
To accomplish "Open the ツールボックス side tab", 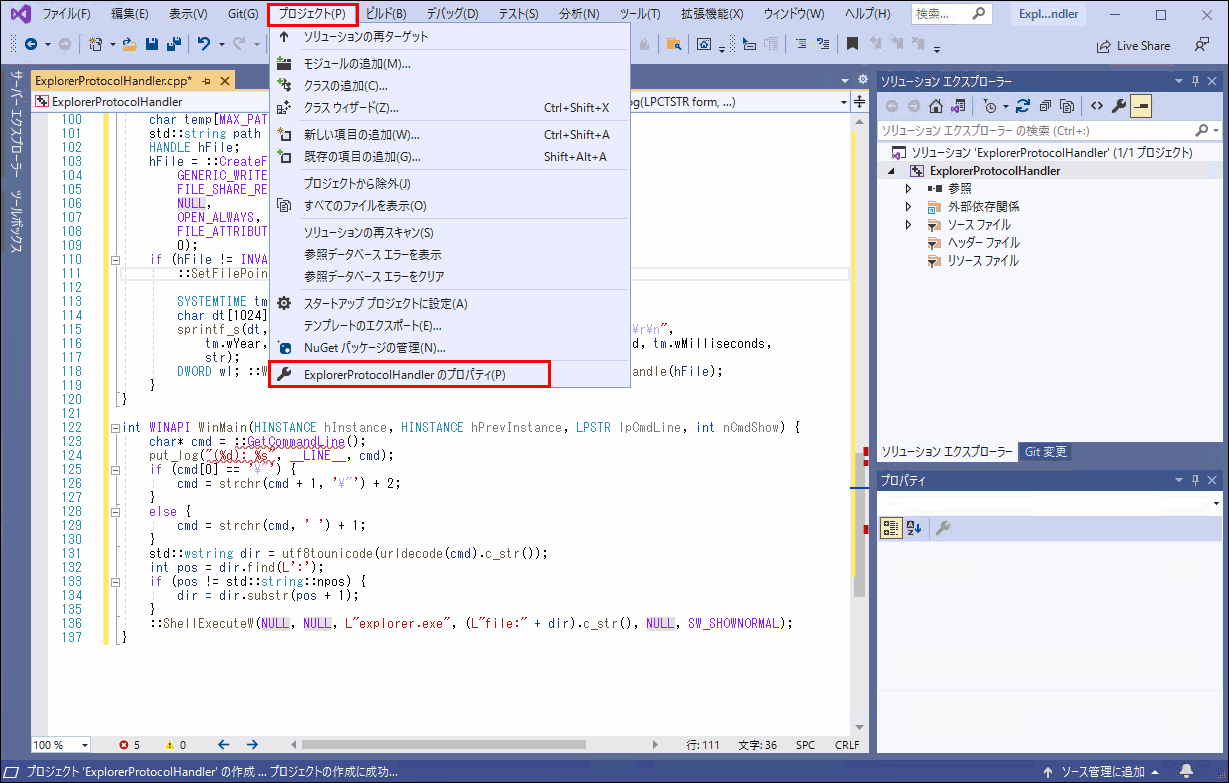I will tap(16, 220).
